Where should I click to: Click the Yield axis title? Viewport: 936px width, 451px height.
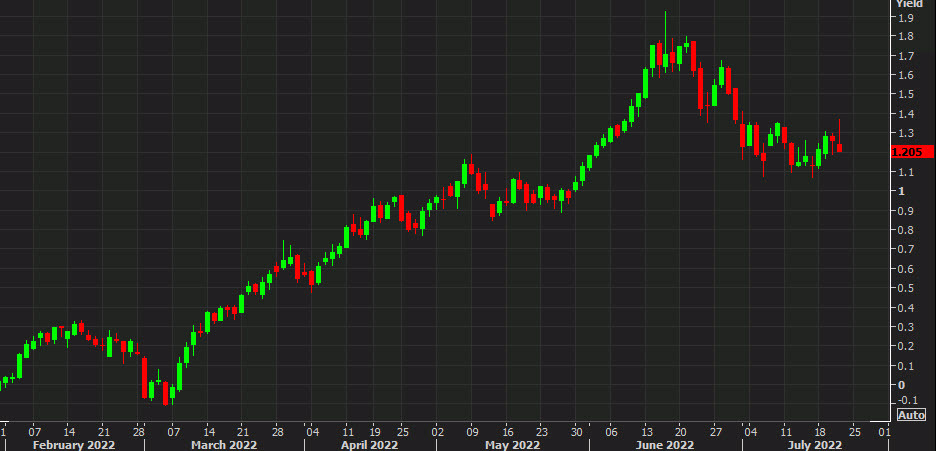(x=910, y=4)
